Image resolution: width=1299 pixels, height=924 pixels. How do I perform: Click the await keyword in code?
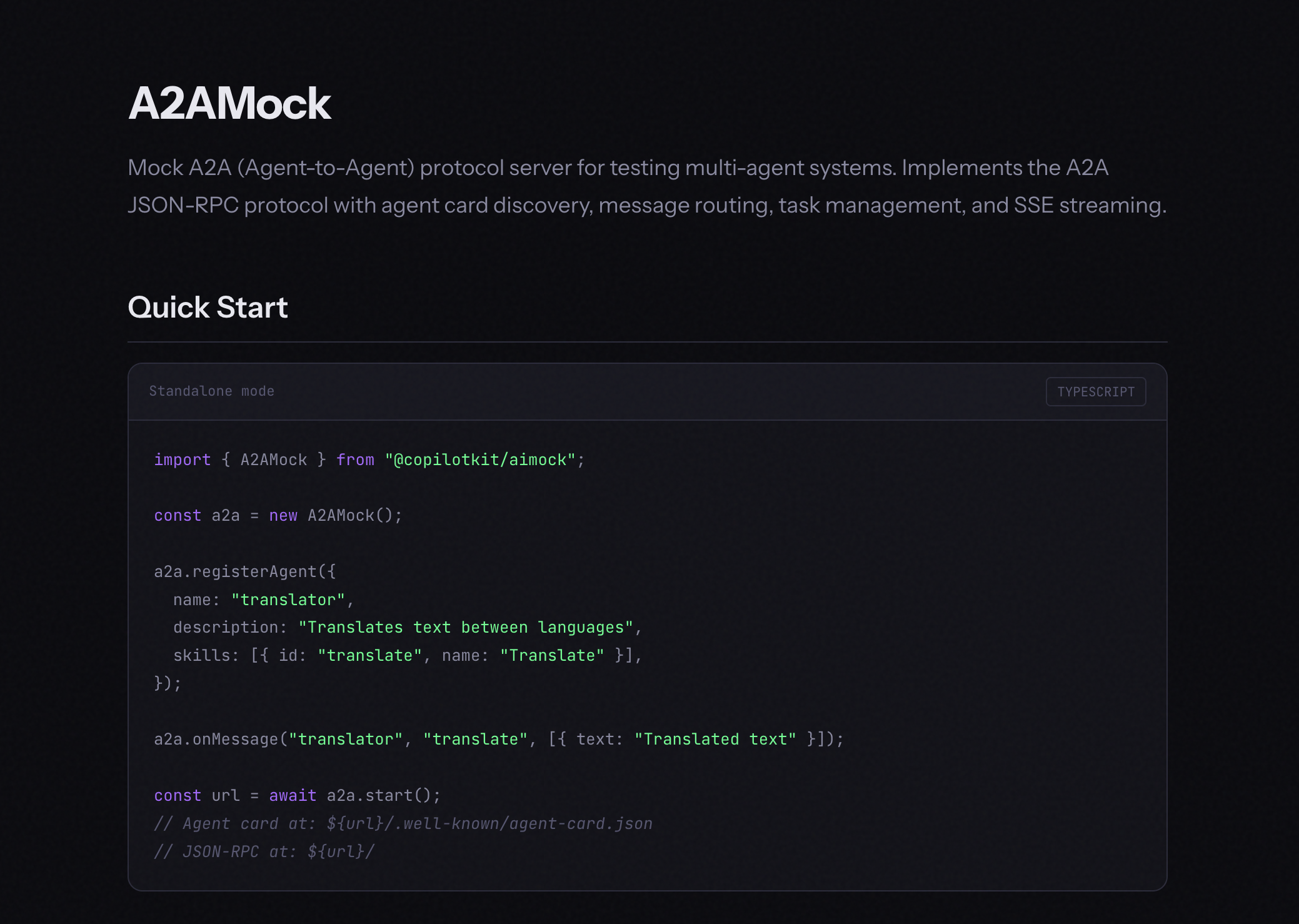292,796
